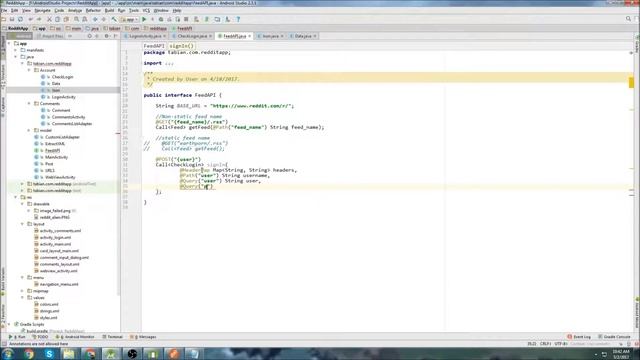Image resolution: width=640 pixels, height=360 pixels.
Task: Open Skype from the taskbar
Action: click(49, 354)
